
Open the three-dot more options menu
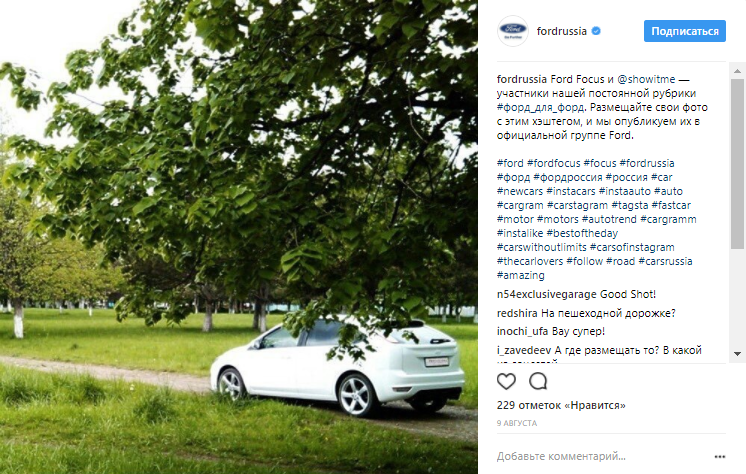[x=720, y=456]
